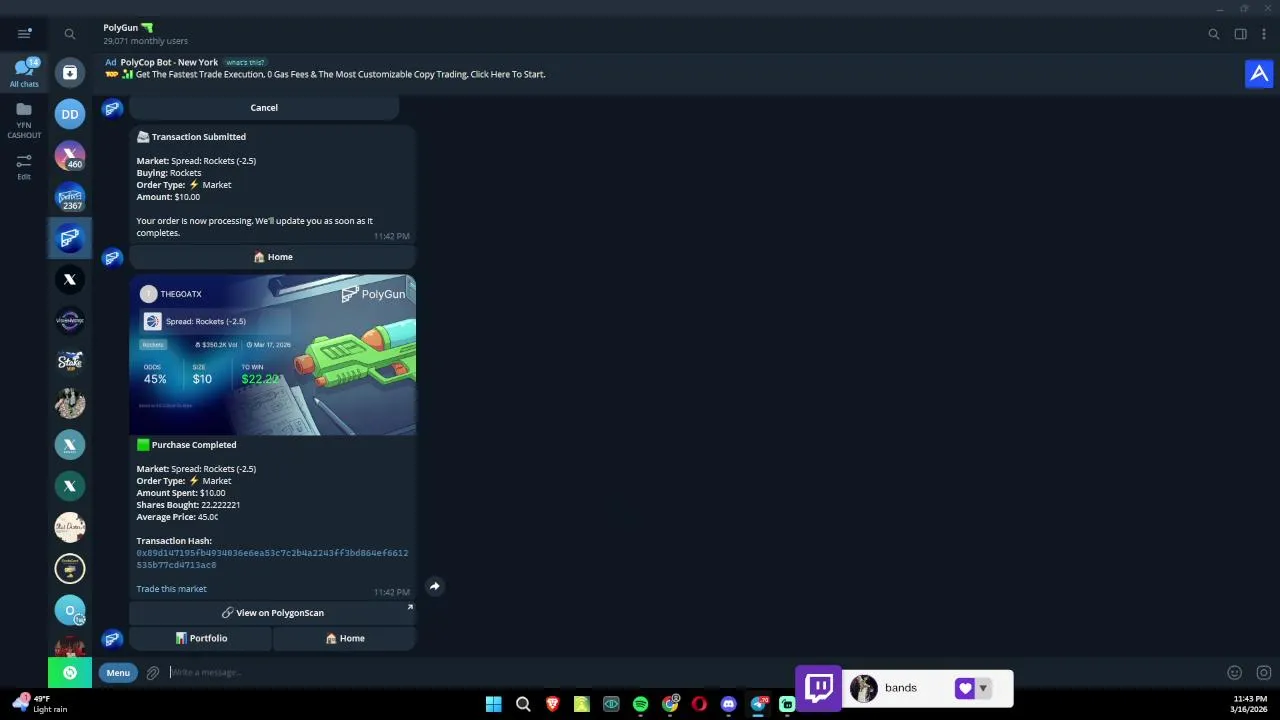Click the purple heart follow button

click(964, 688)
